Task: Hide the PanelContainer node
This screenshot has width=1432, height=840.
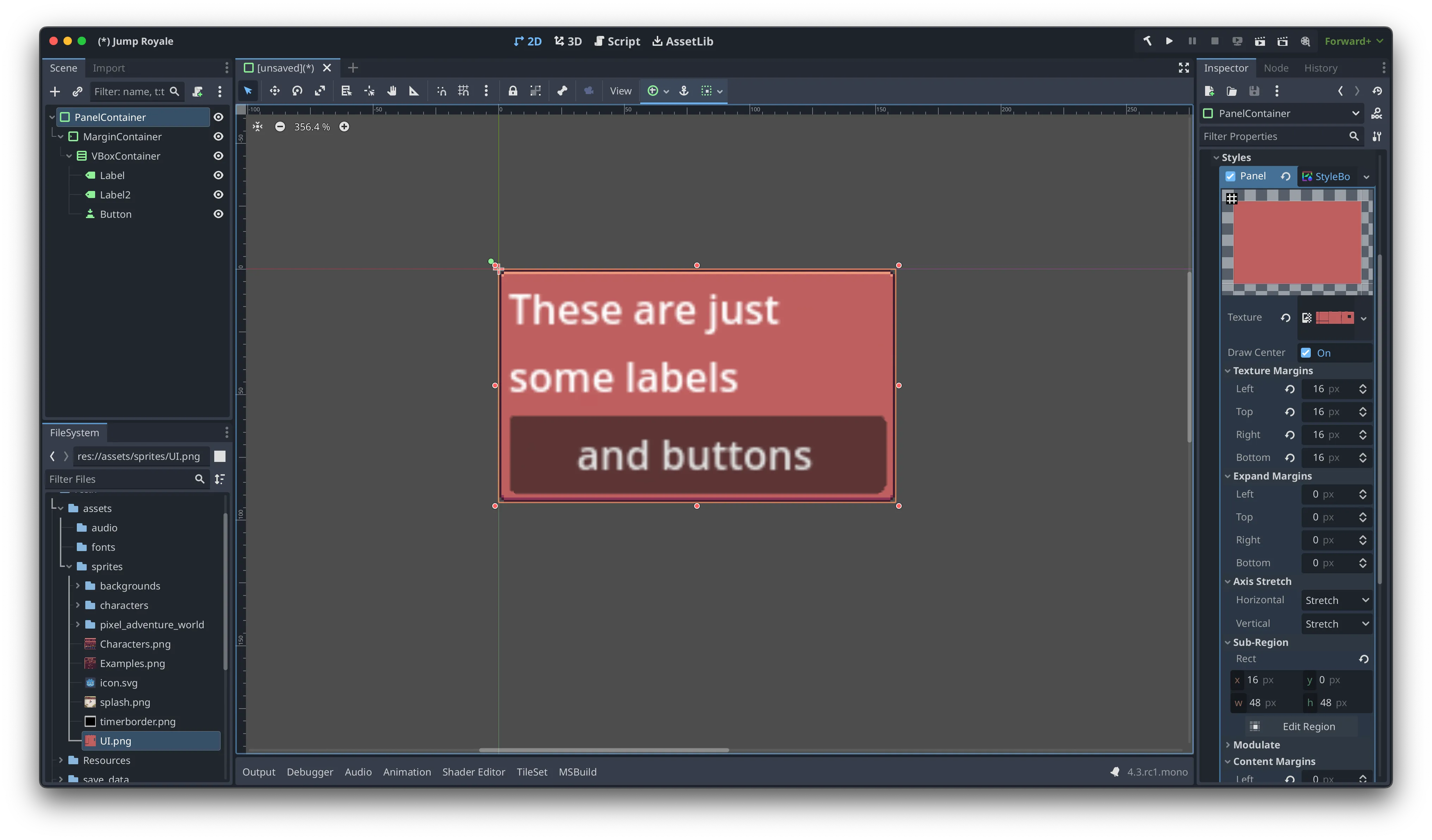Action: (x=218, y=117)
